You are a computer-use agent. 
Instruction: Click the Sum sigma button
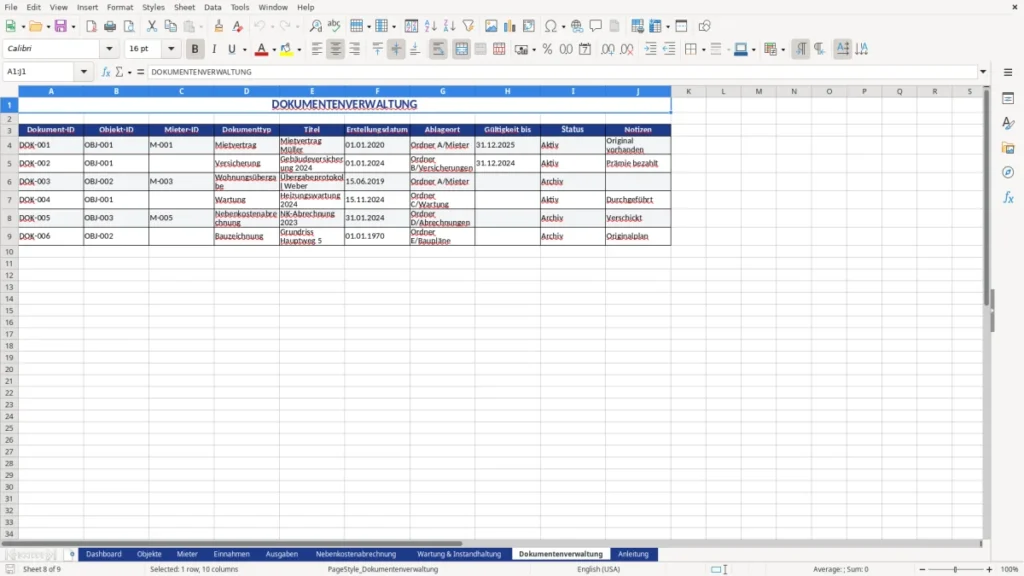pos(119,72)
